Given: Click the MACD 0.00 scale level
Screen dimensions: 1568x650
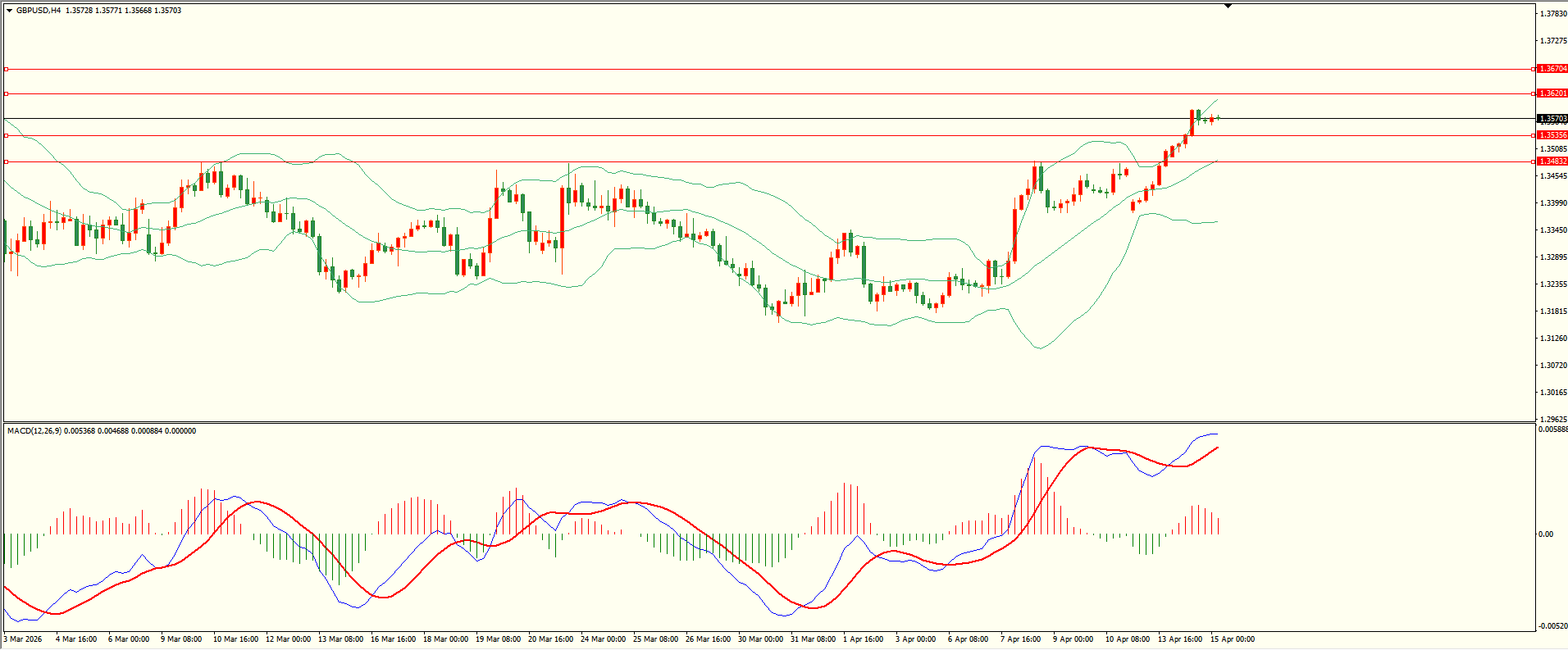Looking at the screenshot, I should click(x=1545, y=534).
